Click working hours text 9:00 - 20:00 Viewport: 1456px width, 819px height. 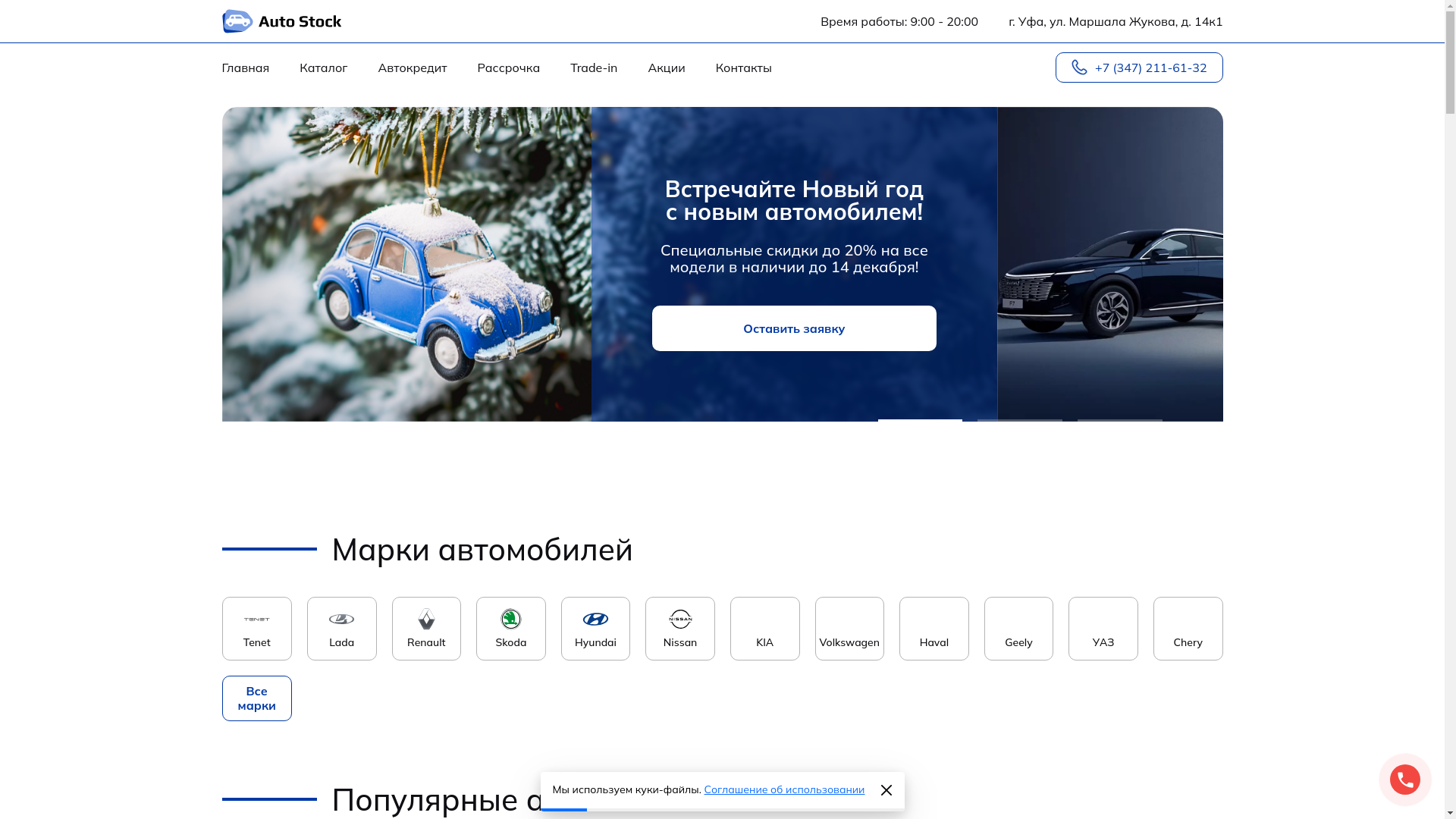[x=944, y=21]
